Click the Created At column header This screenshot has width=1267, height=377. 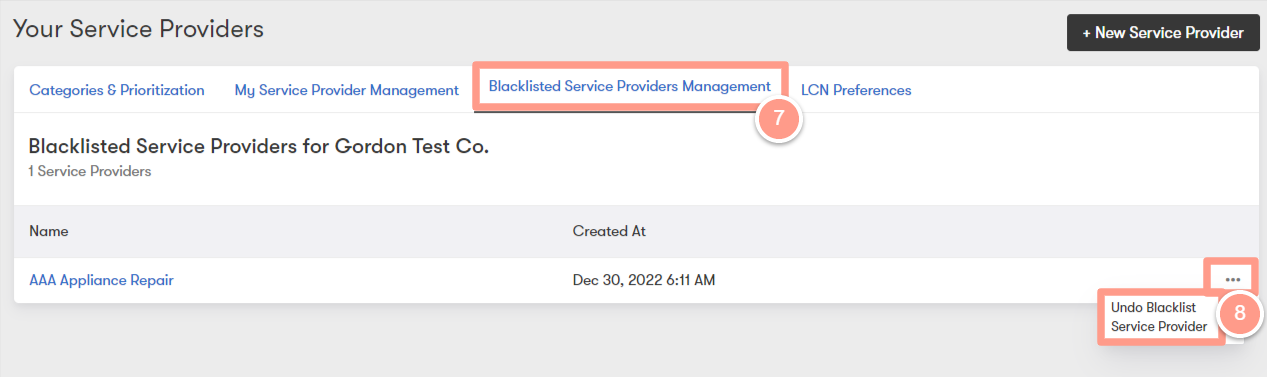click(609, 231)
